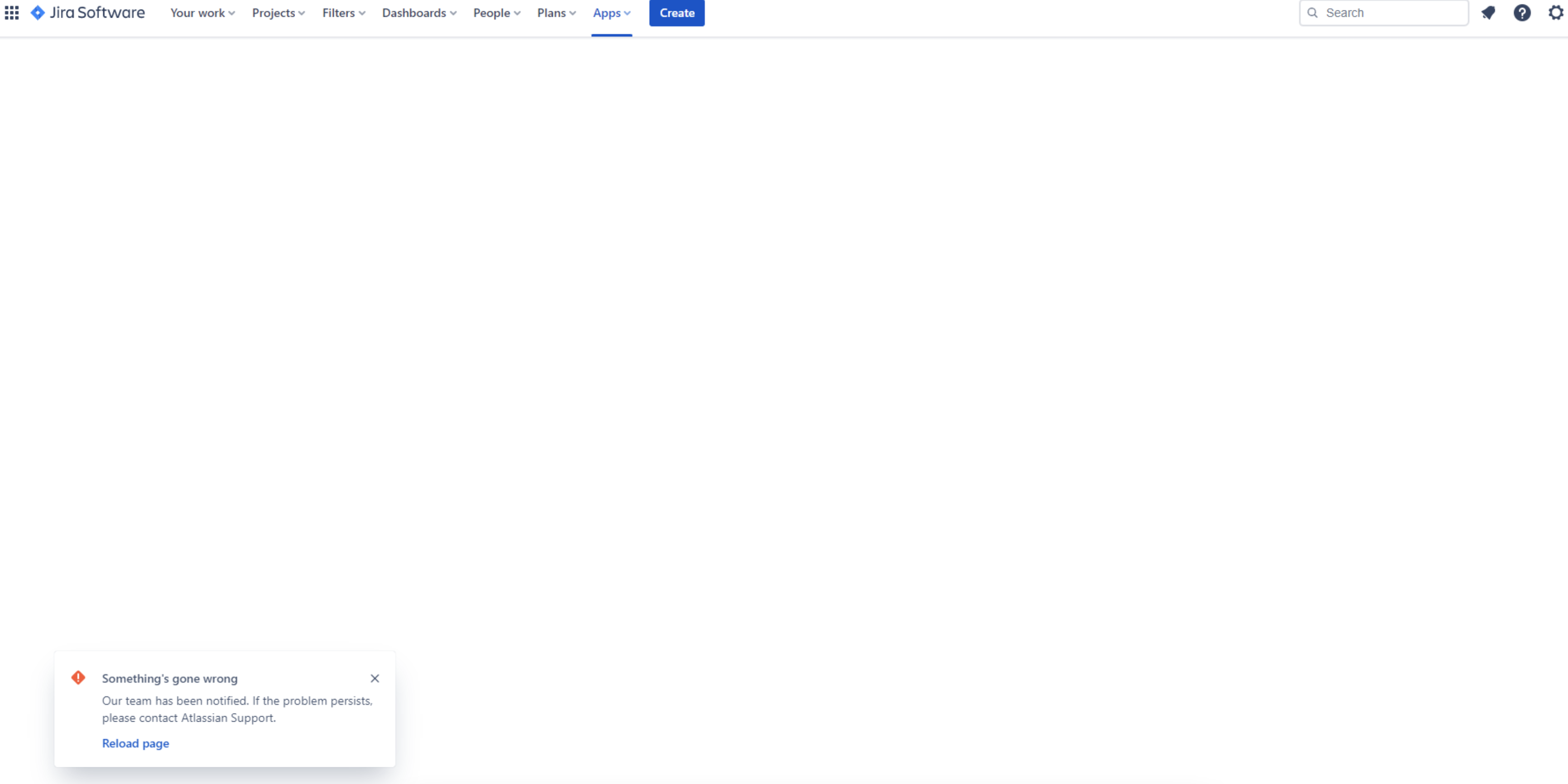The height and width of the screenshot is (784, 1568).
Task: Open the Filters dropdown
Action: point(343,13)
